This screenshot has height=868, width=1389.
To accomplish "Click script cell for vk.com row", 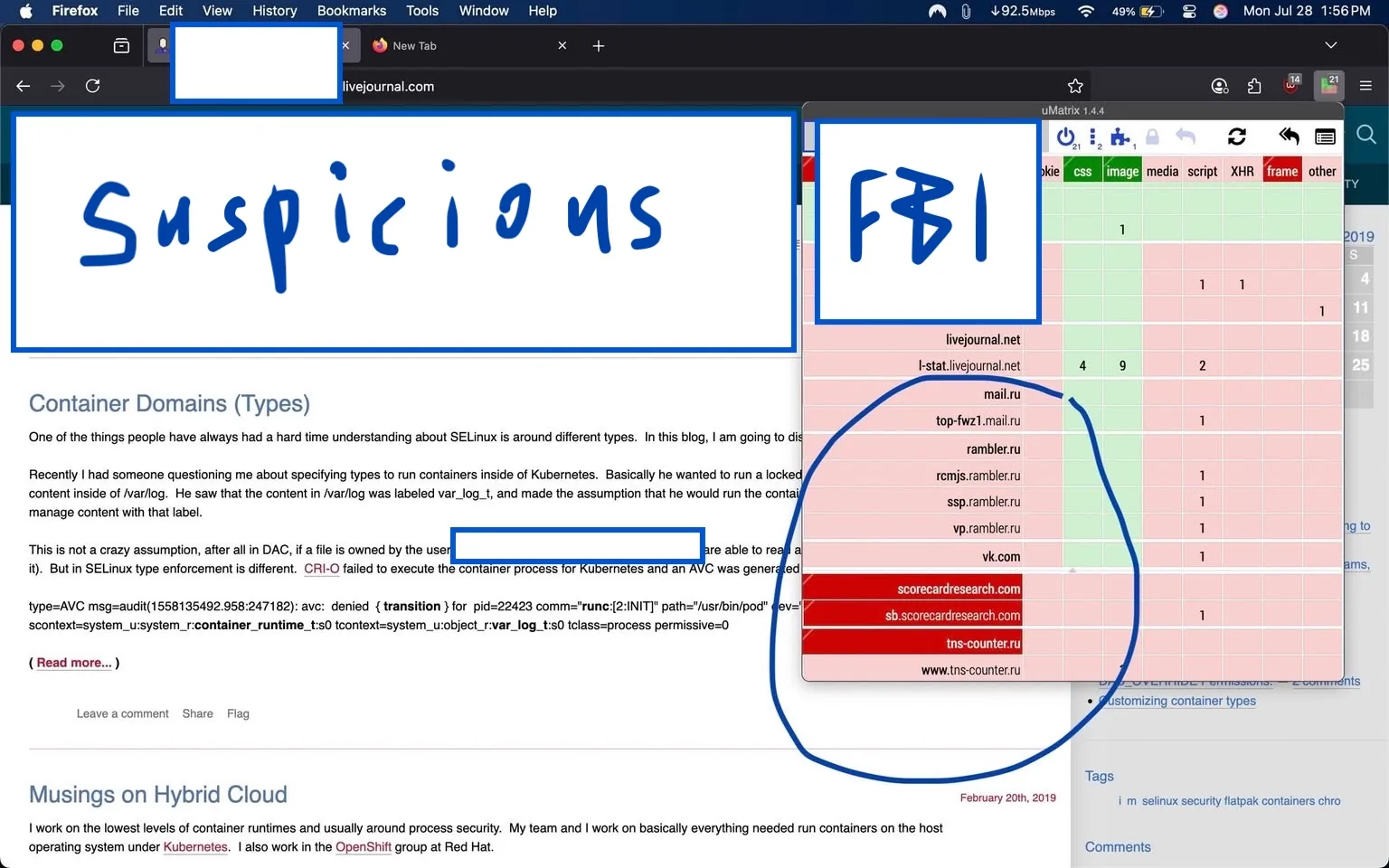I will coord(1202,557).
